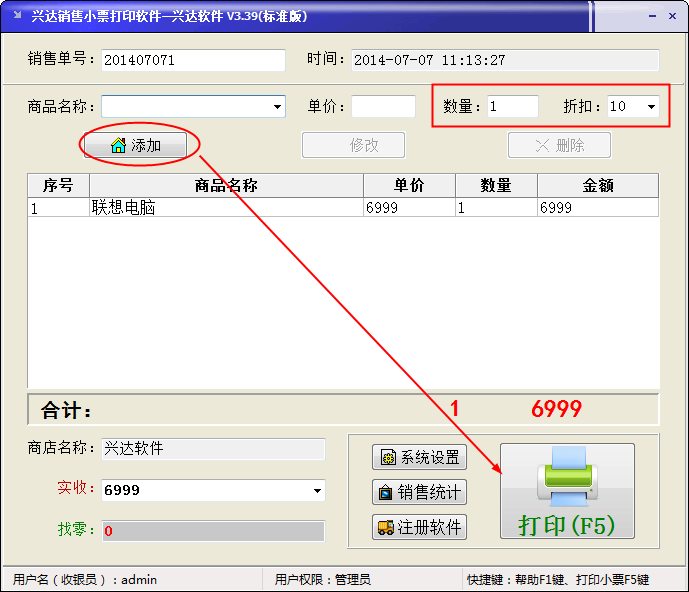Click the 用户名 admin status bar entry
Viewport: 689px width, 592px height.
click(x=84, y=580)
